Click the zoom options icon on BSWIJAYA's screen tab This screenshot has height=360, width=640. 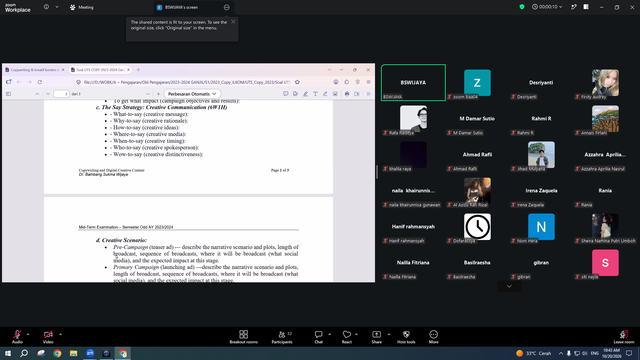227,7
